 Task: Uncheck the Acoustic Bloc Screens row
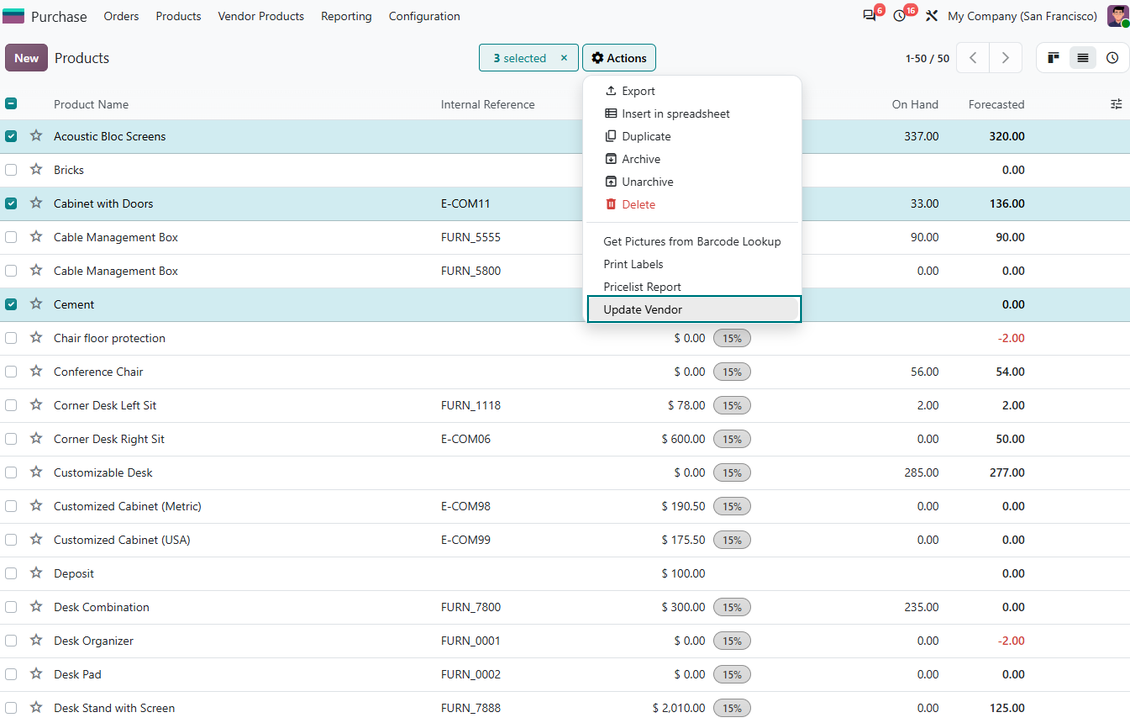11,136
